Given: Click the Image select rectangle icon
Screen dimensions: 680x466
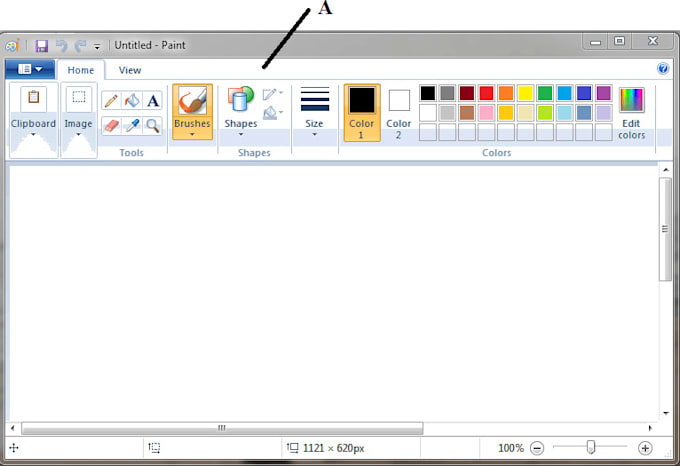Looking at the screenshot, I should (x=78, y=98).
